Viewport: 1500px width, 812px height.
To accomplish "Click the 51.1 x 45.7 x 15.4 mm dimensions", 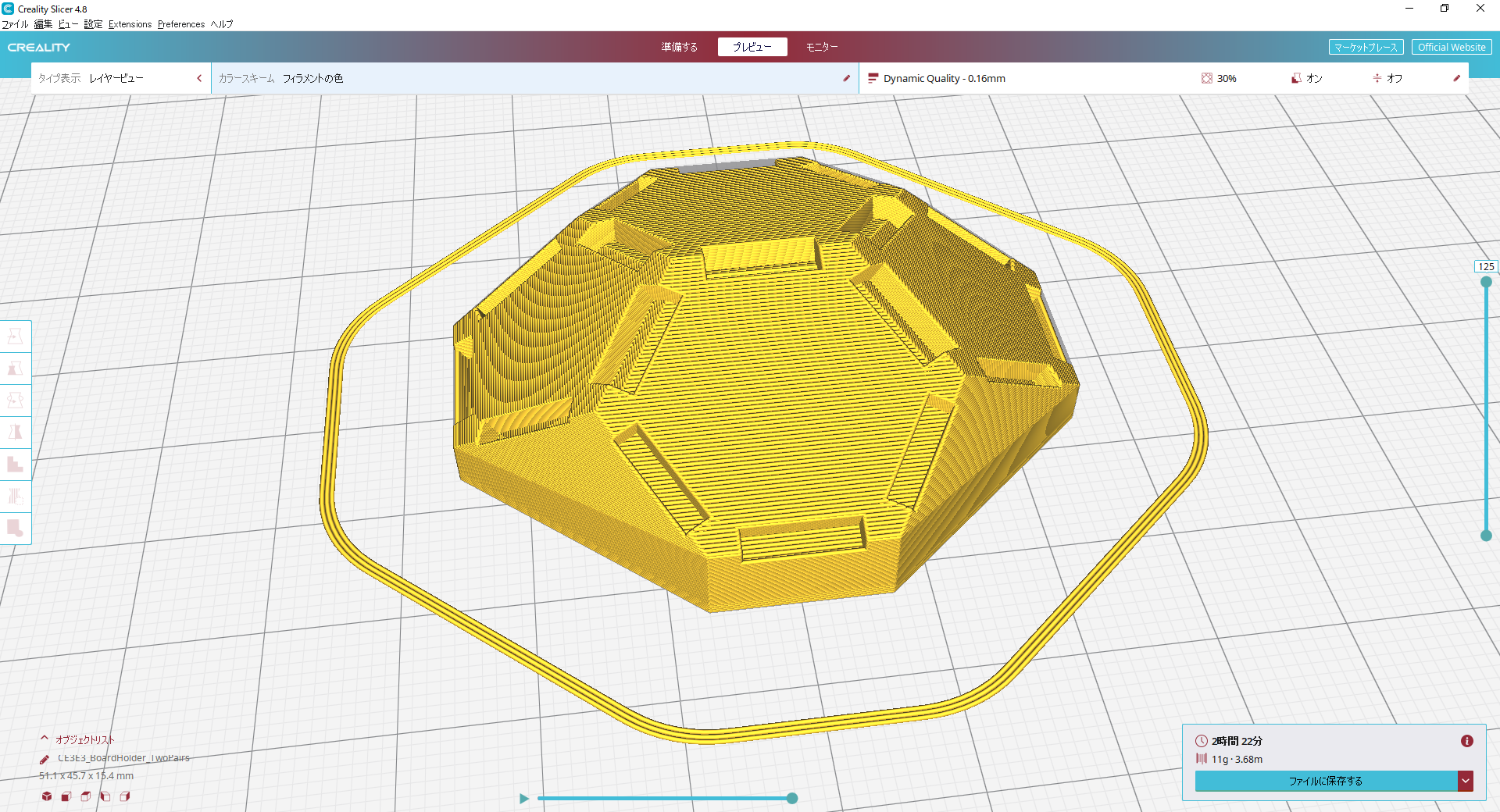I will pyautogui.click(x=86, y=776).
